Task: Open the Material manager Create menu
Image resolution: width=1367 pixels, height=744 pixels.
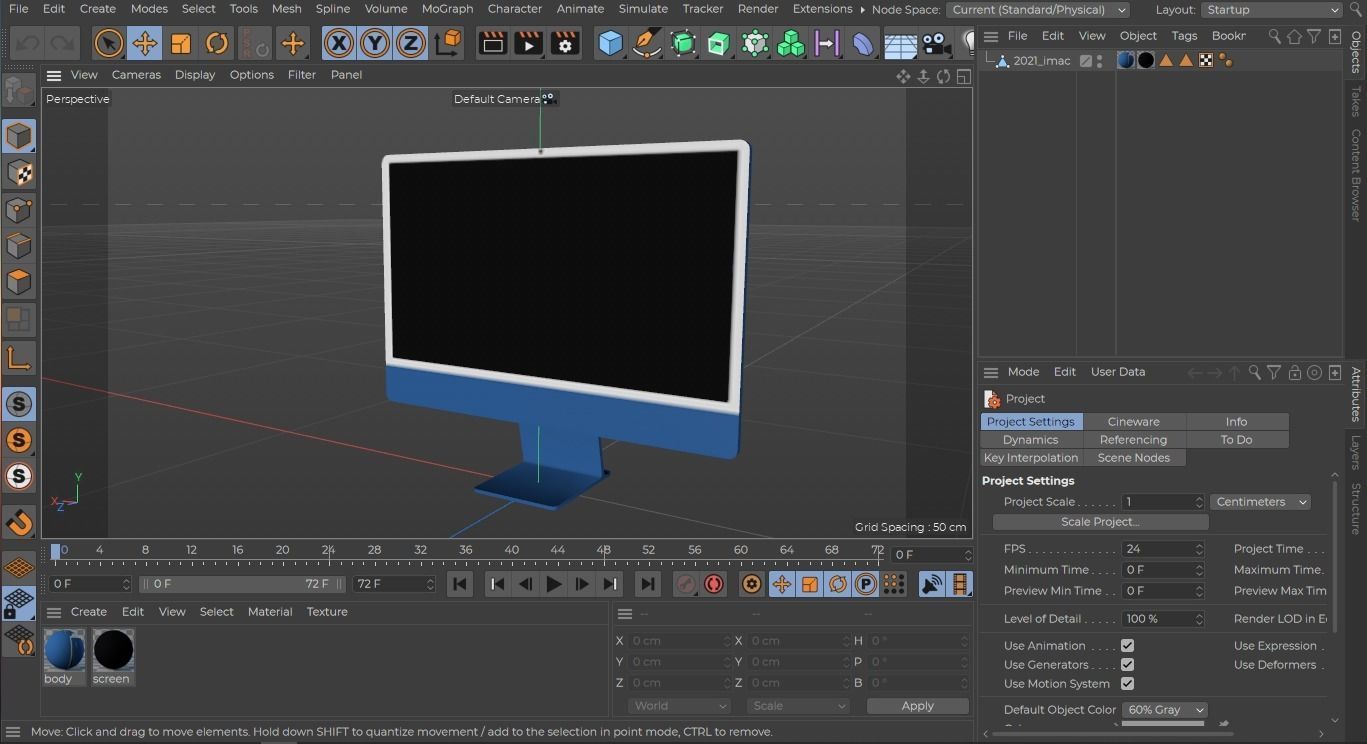Action: point(88,612)
